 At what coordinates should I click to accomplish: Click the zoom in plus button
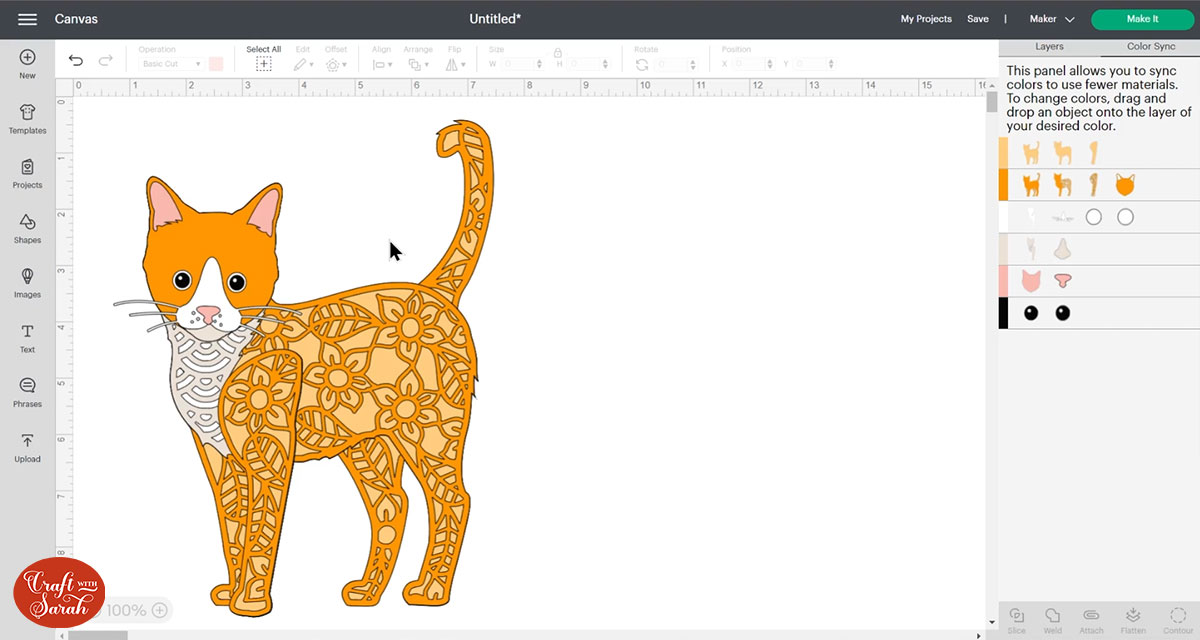tap(160, 610)
